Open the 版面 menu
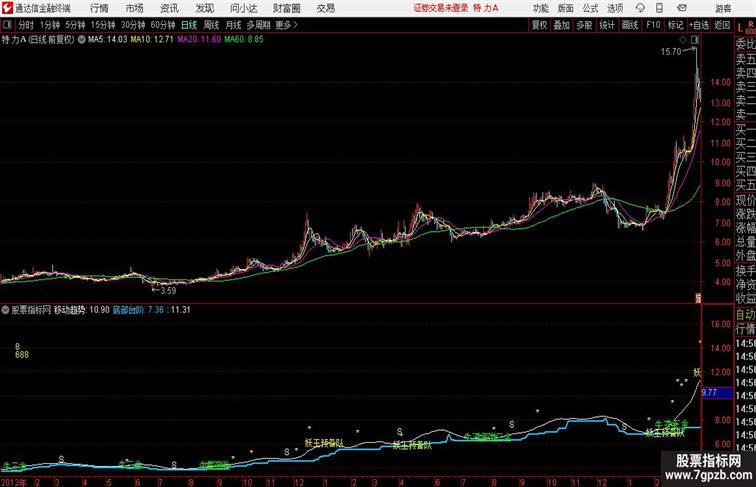 pyautogui.click(x=565, y=8)
